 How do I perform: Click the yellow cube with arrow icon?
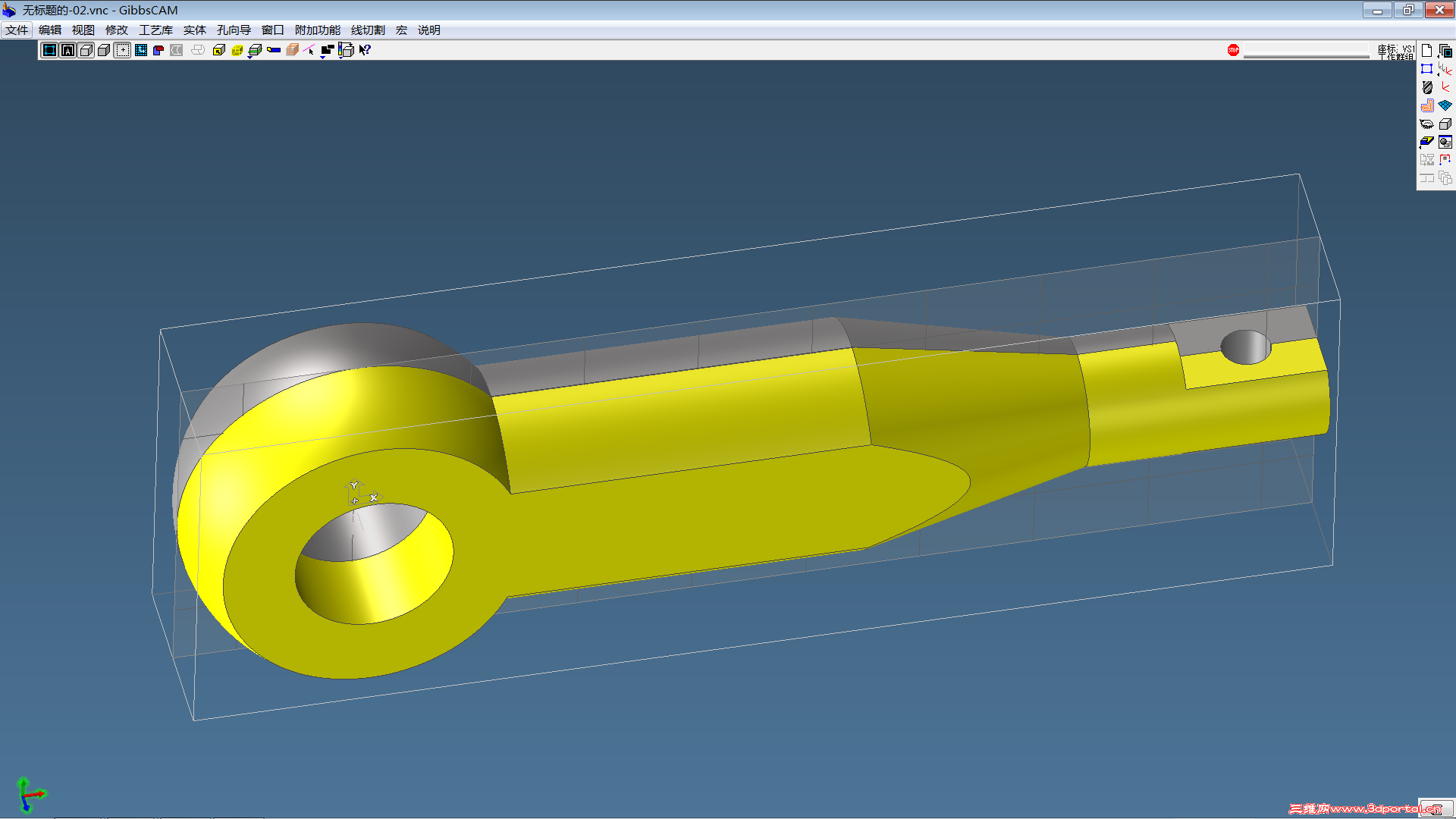[x=219, y=50]
